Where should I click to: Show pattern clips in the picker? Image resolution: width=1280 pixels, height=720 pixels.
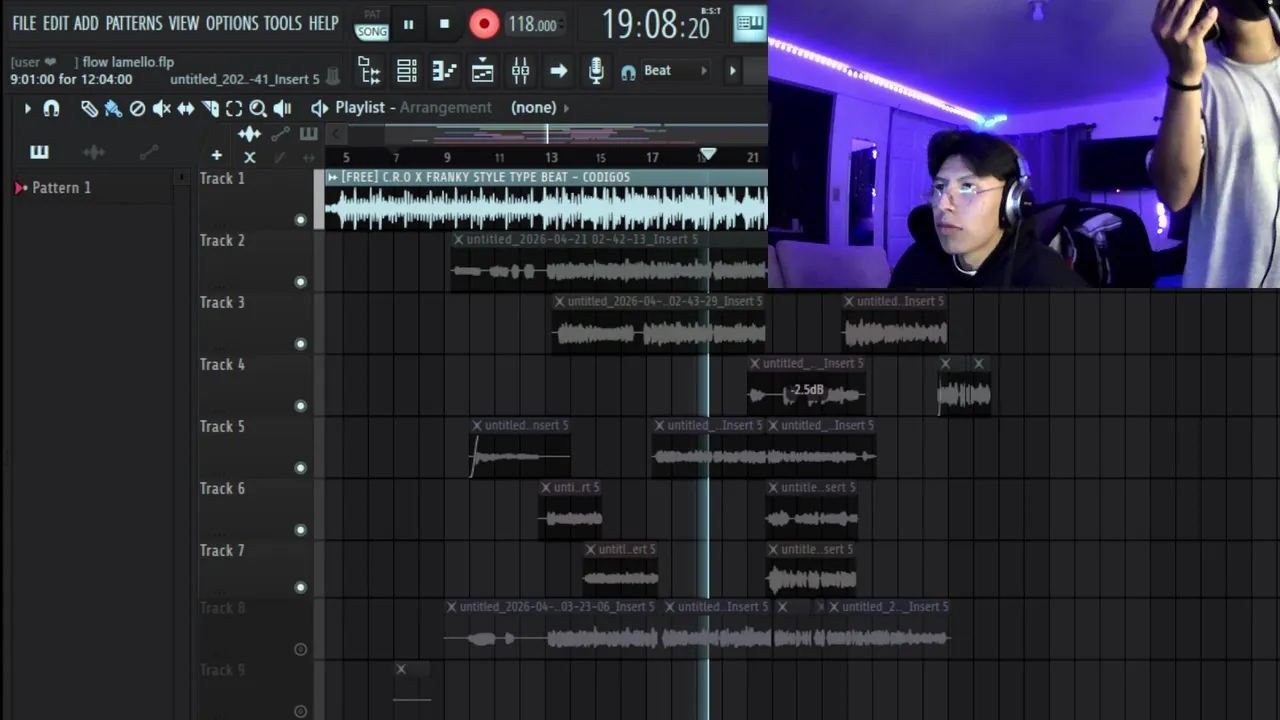[x=39, y=152]
